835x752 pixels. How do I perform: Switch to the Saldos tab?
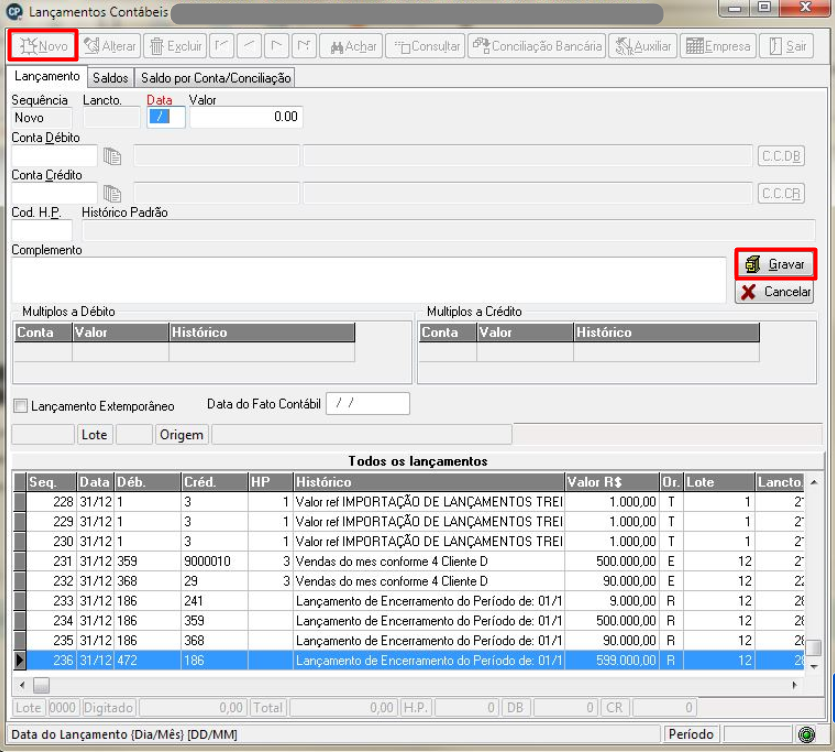110,78
